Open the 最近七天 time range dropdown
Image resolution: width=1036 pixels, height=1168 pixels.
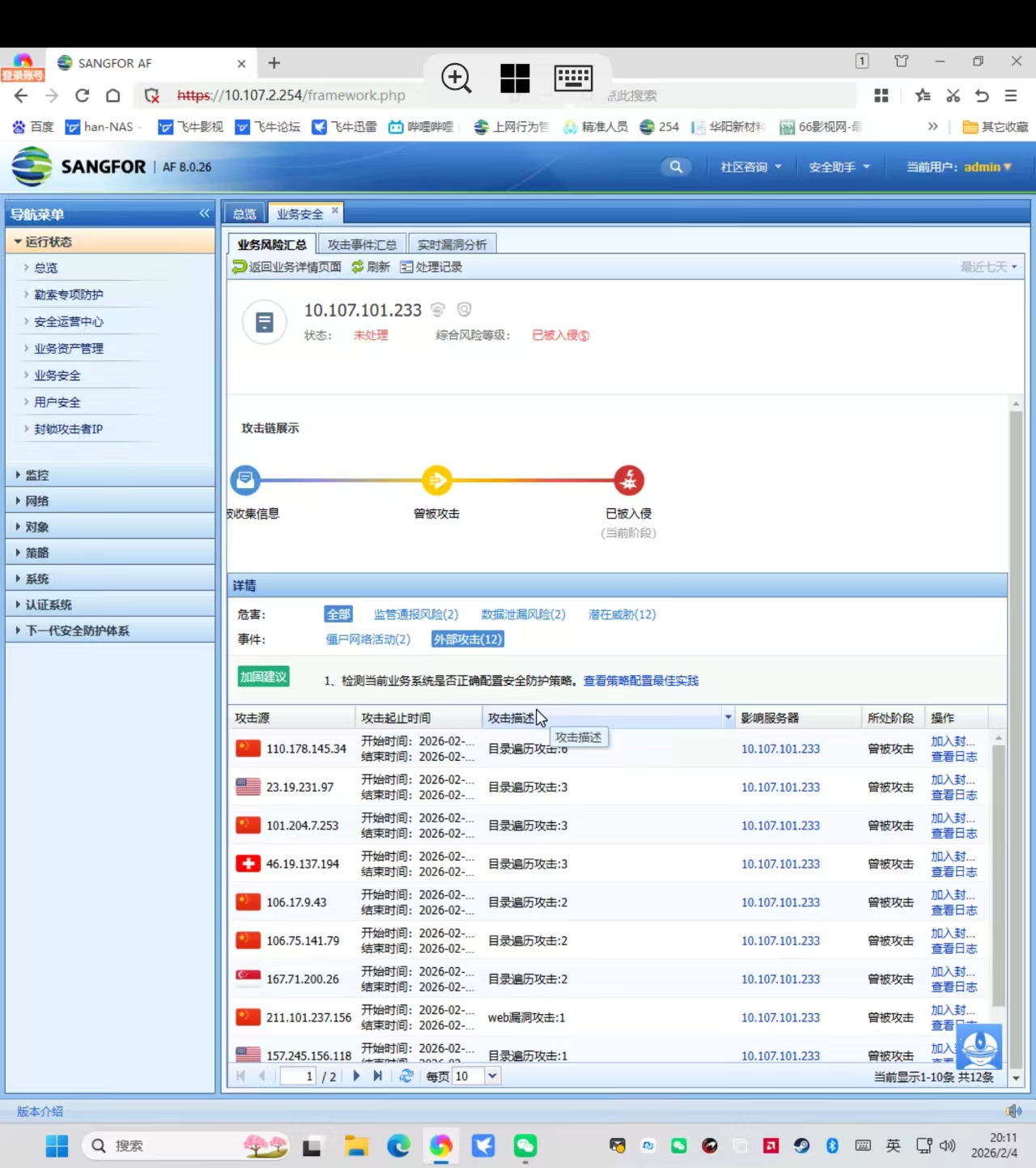point(988,267)
